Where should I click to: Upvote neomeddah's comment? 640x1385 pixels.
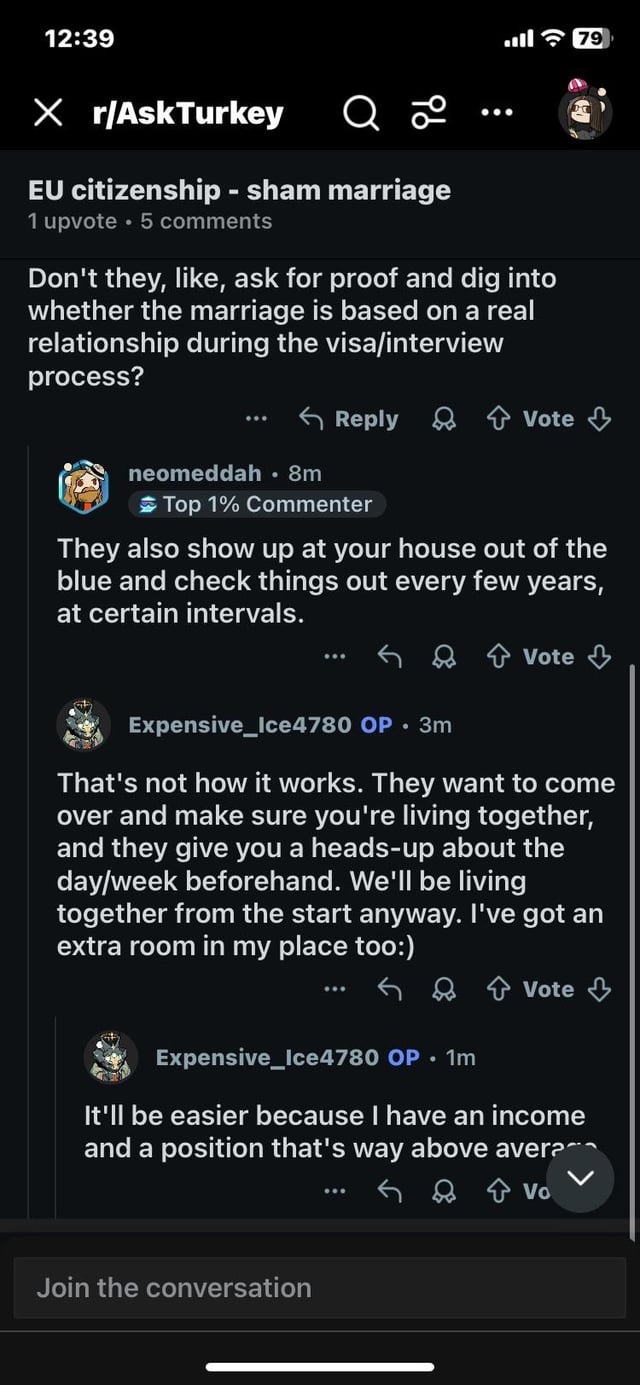point(496,657)
